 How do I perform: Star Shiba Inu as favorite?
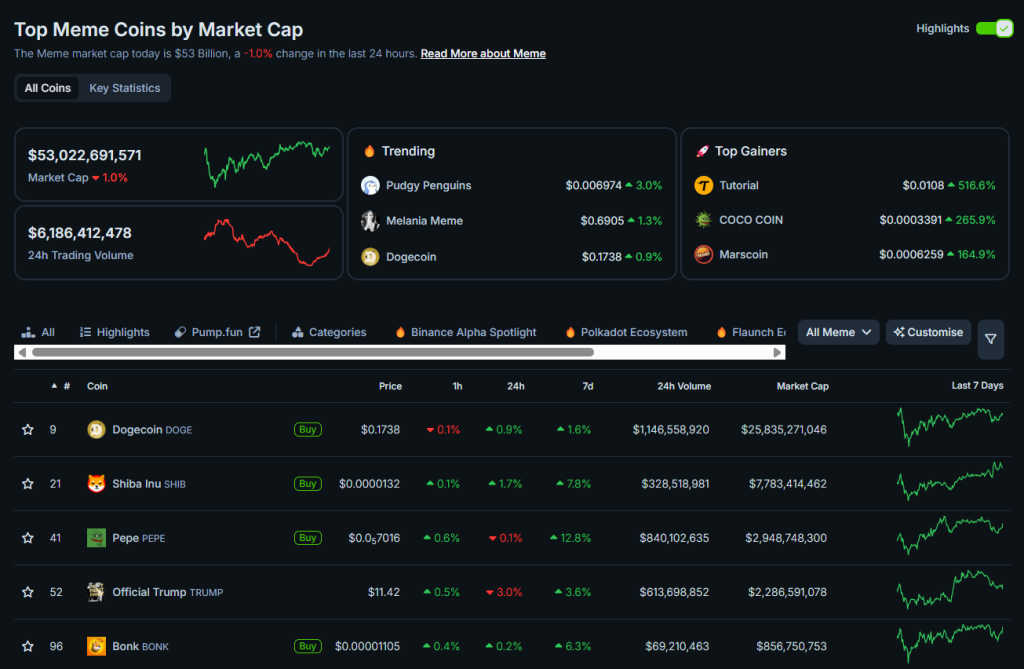coord(27,483)
